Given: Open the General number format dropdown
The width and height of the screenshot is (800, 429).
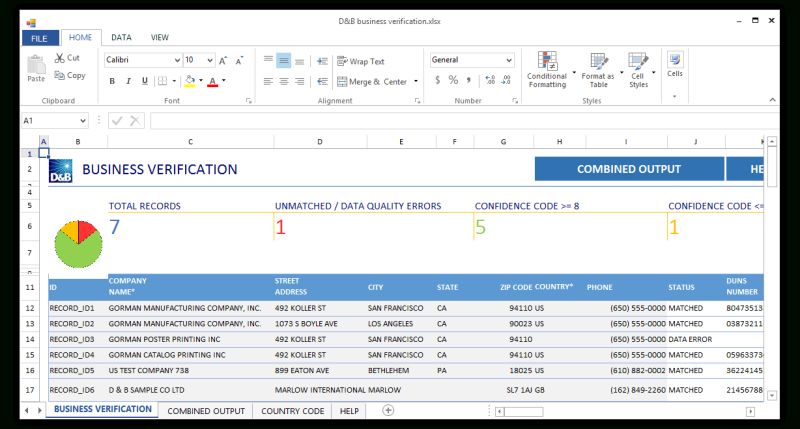Looking at the screenshot, I should [509, 60].
